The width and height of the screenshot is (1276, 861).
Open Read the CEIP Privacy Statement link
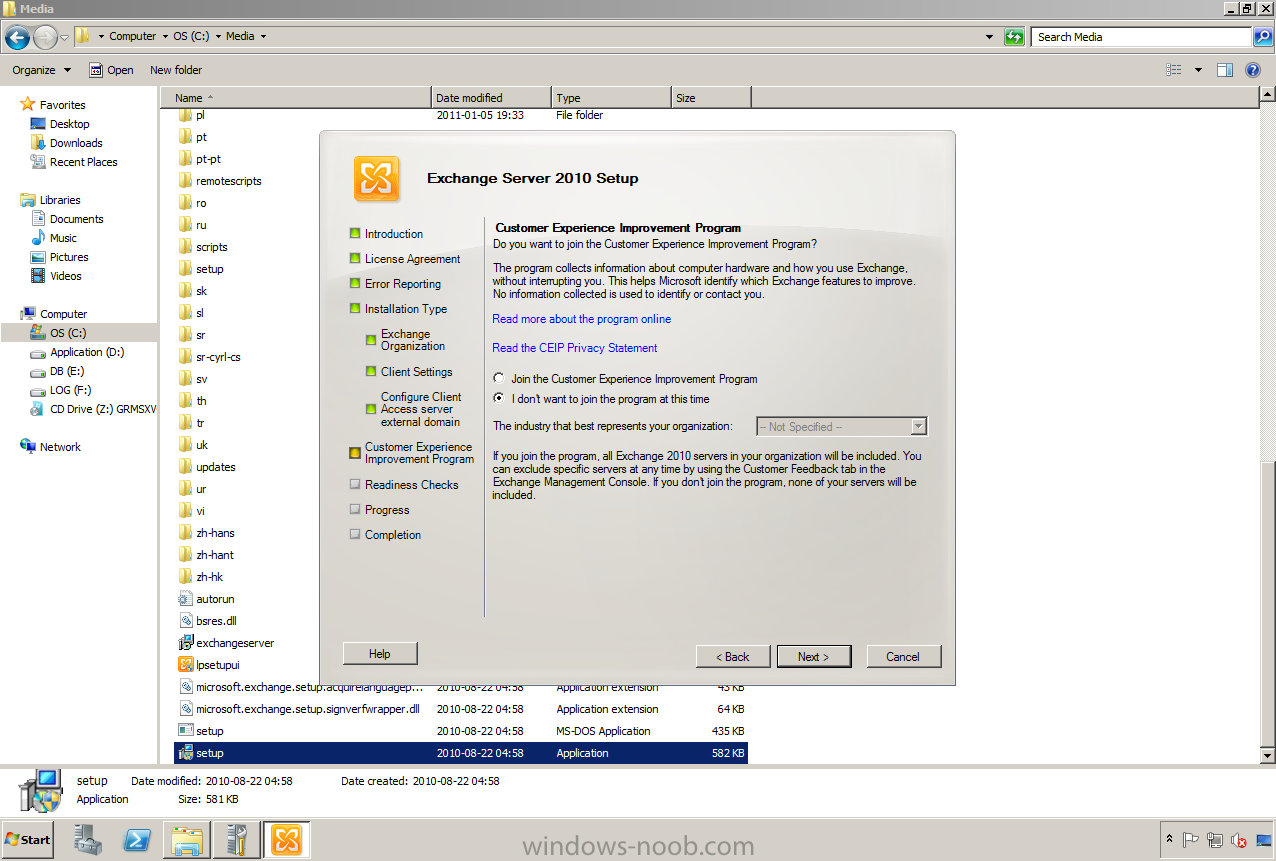coord(575,348)
